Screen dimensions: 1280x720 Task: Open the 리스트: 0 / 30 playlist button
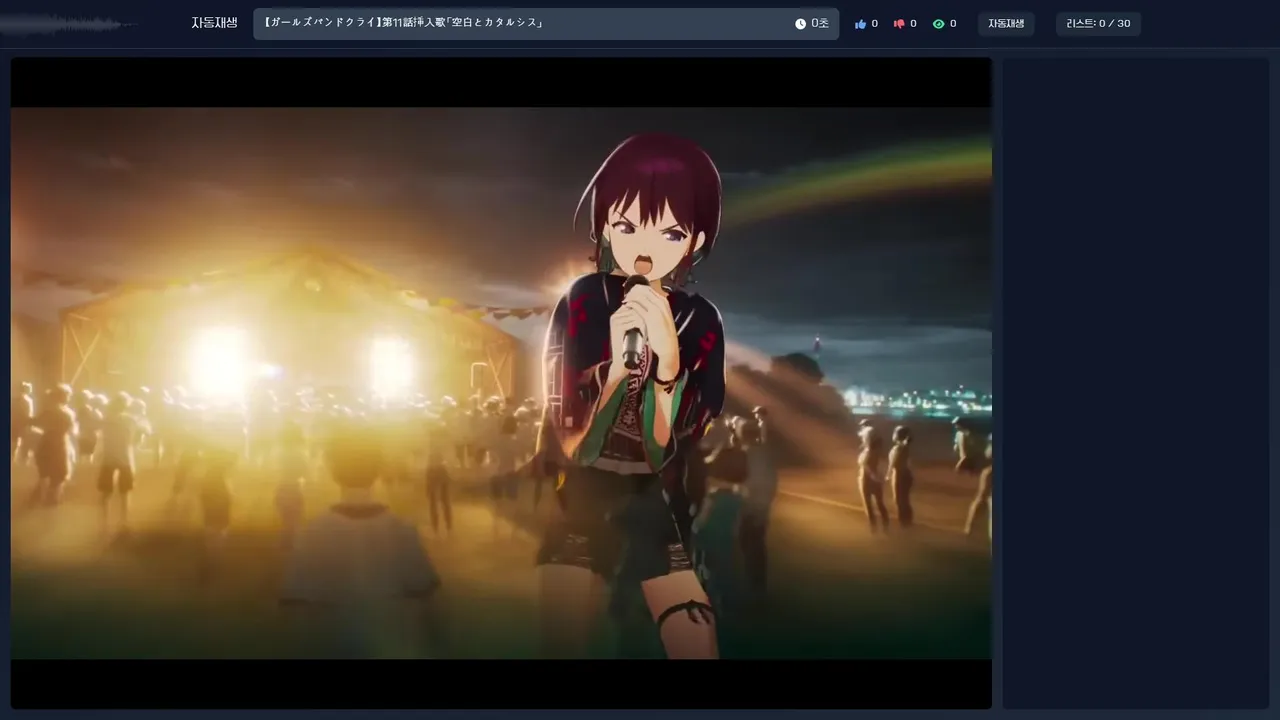(1098, 24)
